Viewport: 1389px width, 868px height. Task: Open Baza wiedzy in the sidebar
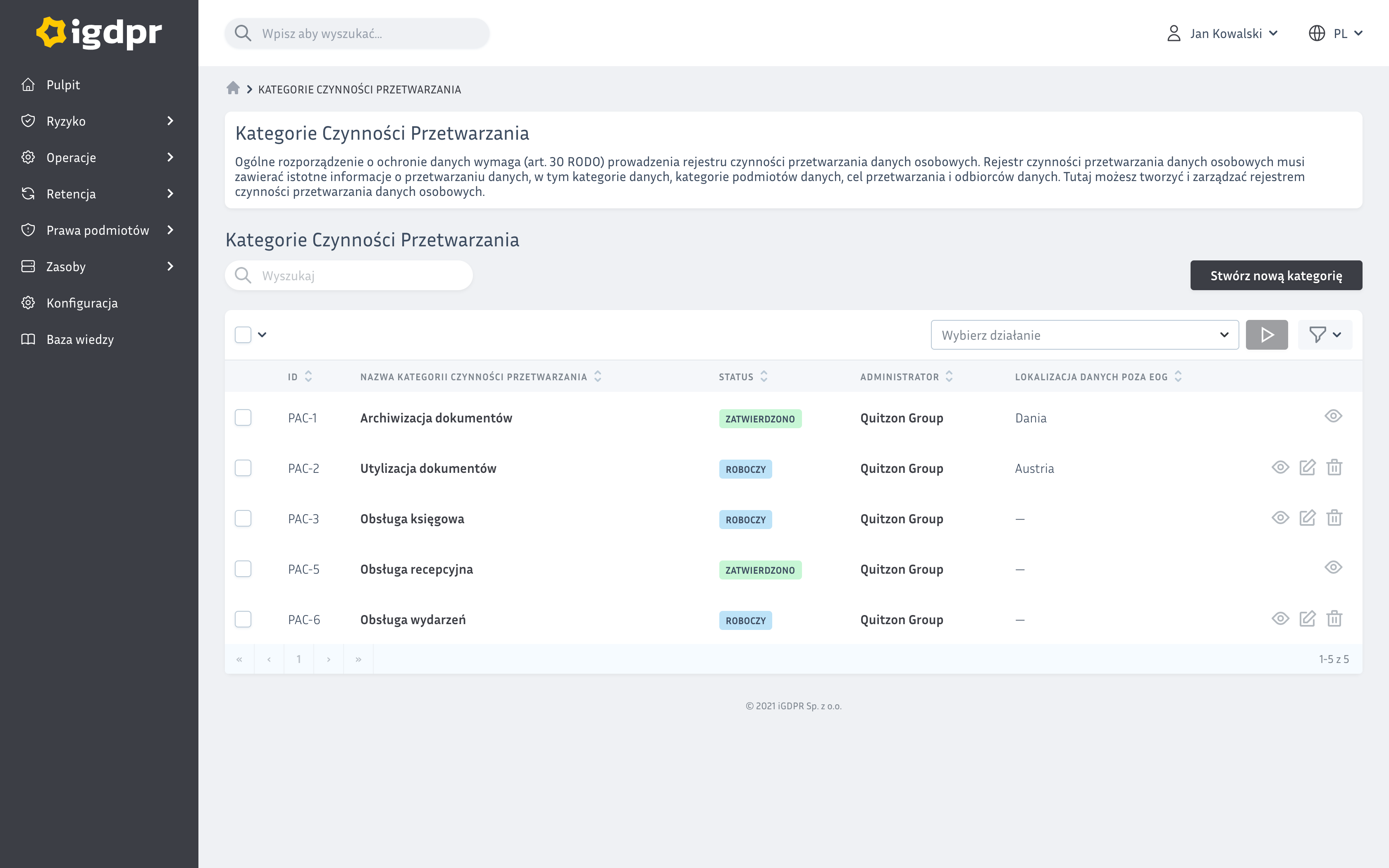[80, 339]
